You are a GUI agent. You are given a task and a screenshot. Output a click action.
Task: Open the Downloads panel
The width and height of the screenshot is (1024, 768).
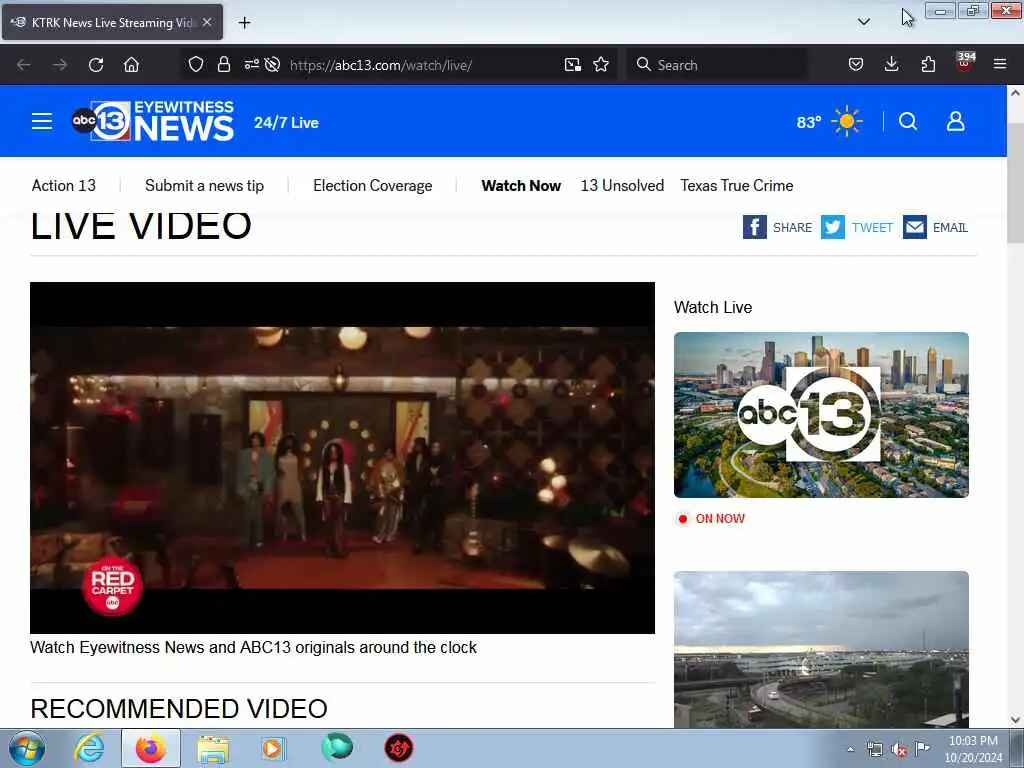pos(891,65)
